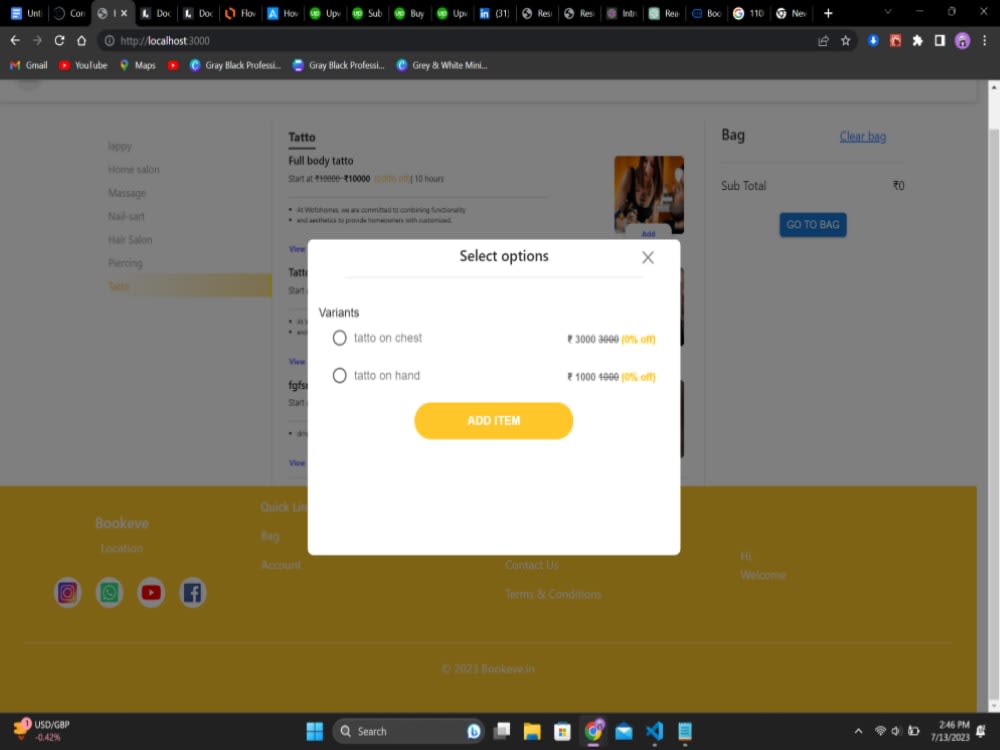The height and width of the screenshot is (750, 1000).
Task: Open Visual Studio Code from taskbar
Action: click(x=654, y=732)
